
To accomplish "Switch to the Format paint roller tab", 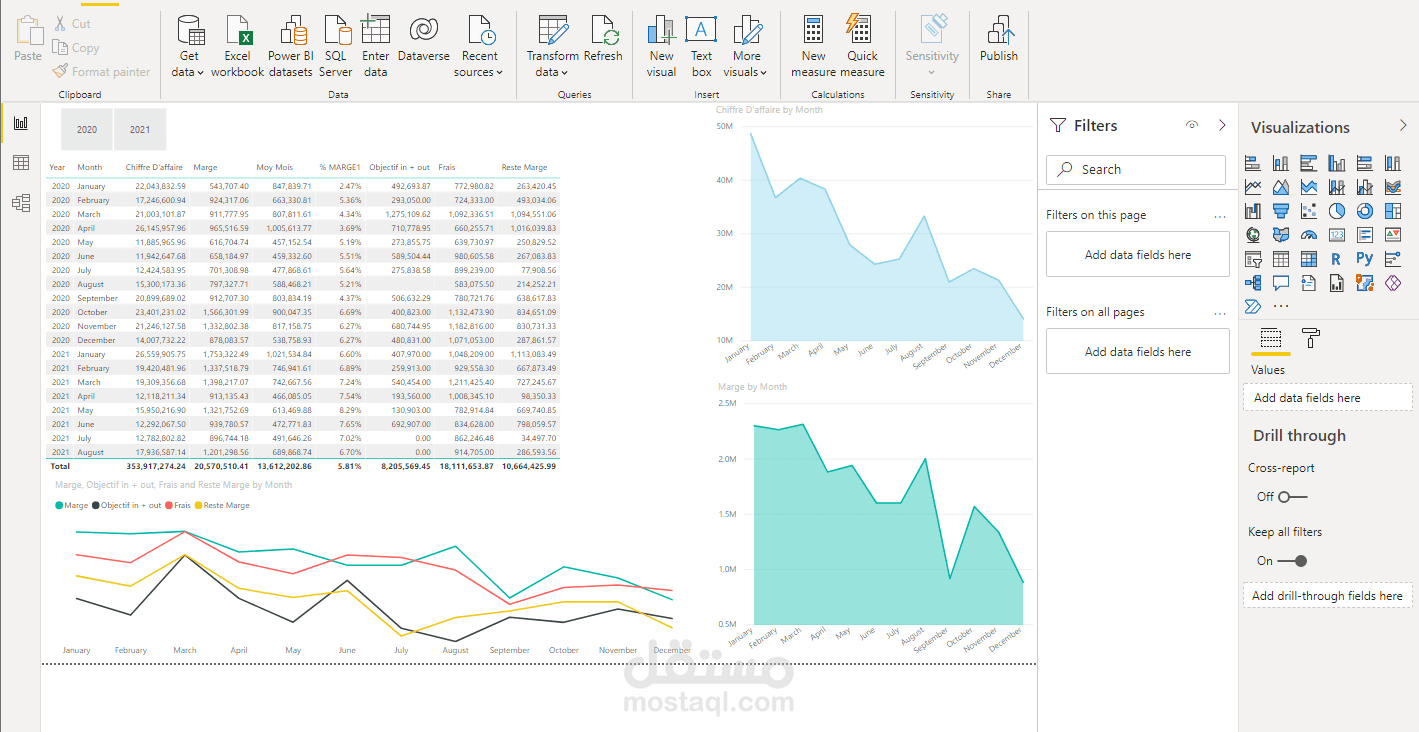I will coord(1310,339).
